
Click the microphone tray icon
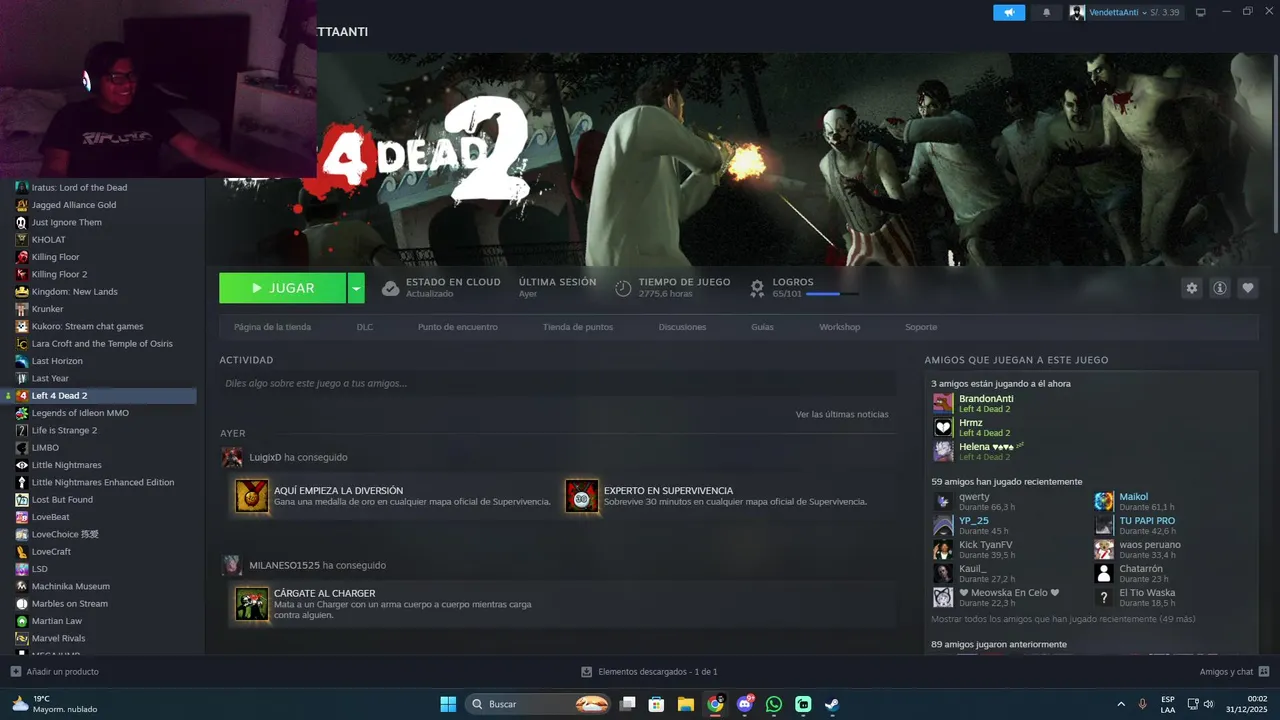point(1142,704)
